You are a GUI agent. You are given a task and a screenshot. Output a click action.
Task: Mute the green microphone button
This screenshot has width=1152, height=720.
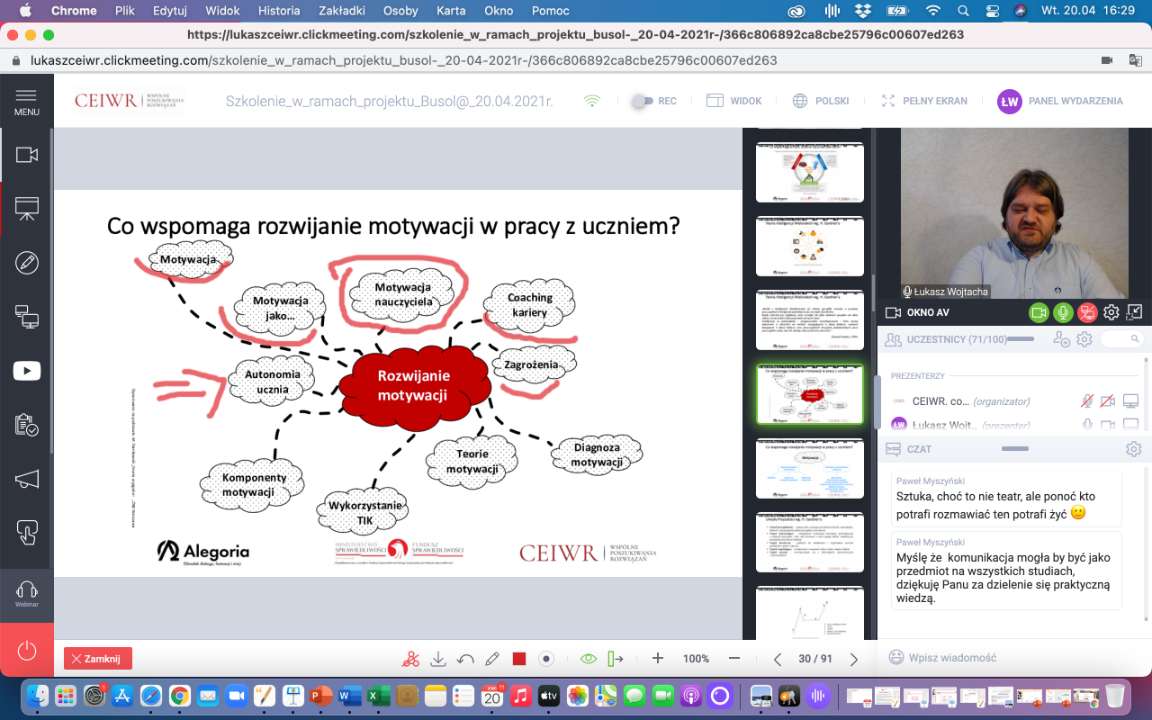pos(1063,313)
